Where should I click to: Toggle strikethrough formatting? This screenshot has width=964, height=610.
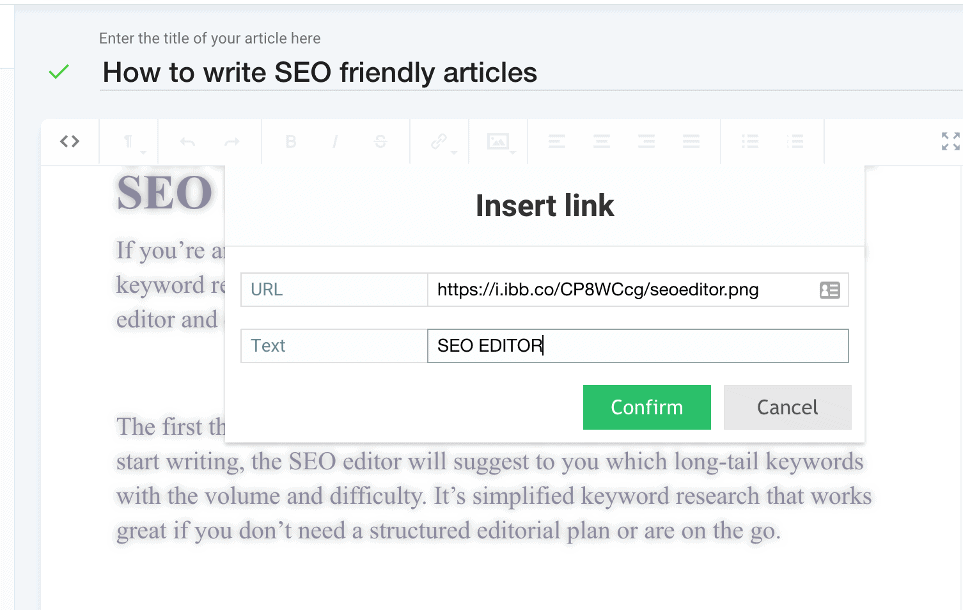tap(380, 141)
